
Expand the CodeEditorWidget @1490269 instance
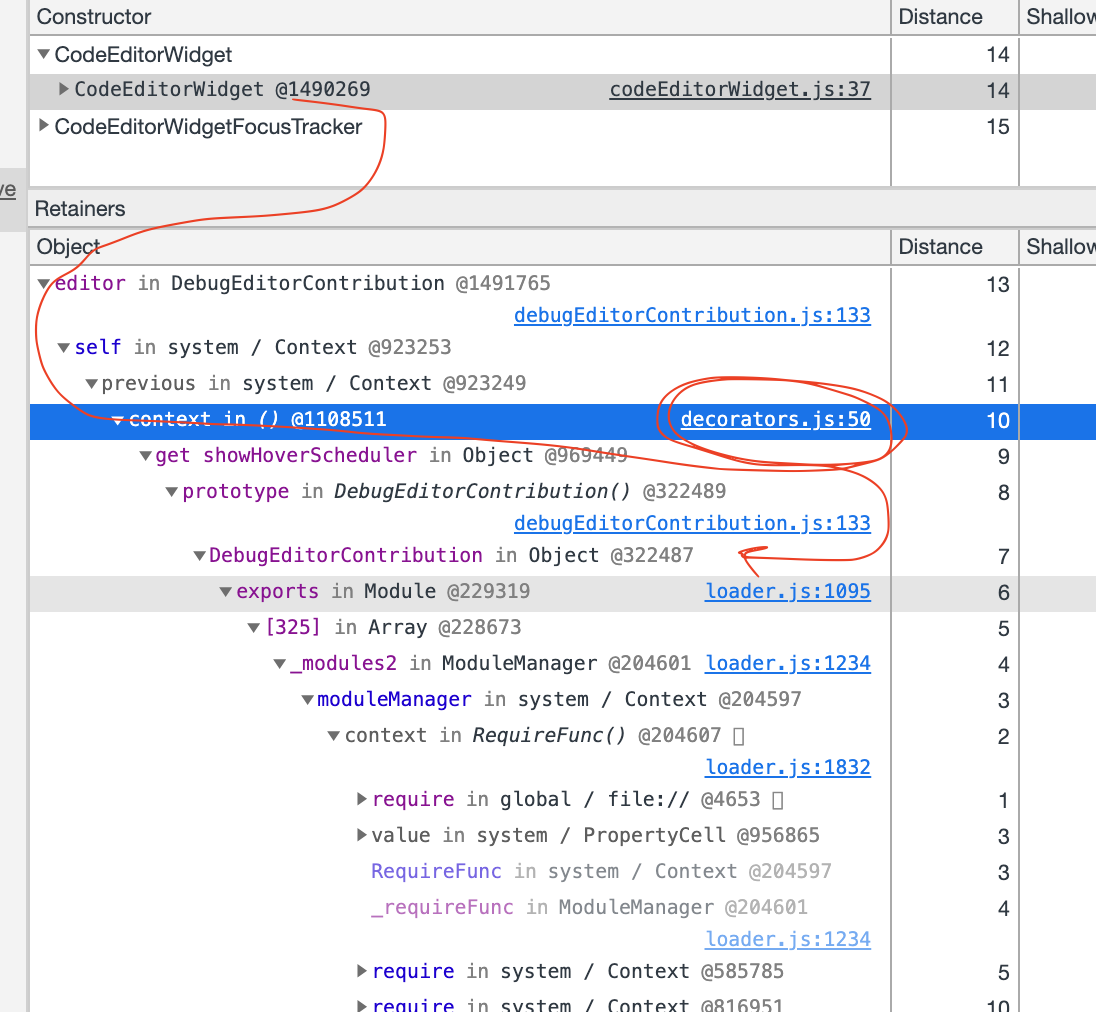[63, 89]
